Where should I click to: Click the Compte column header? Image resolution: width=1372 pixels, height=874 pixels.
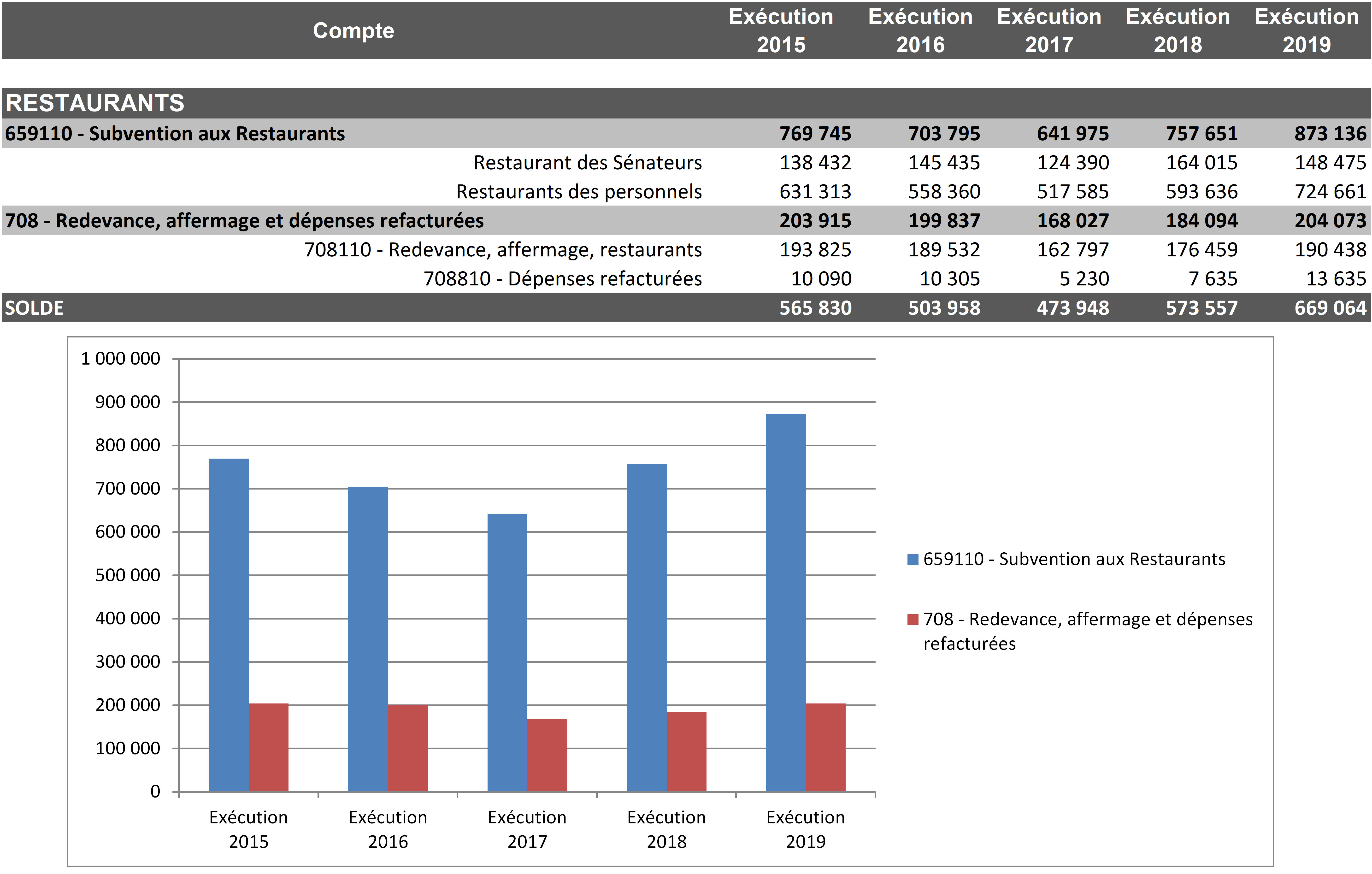coord(353,30)
